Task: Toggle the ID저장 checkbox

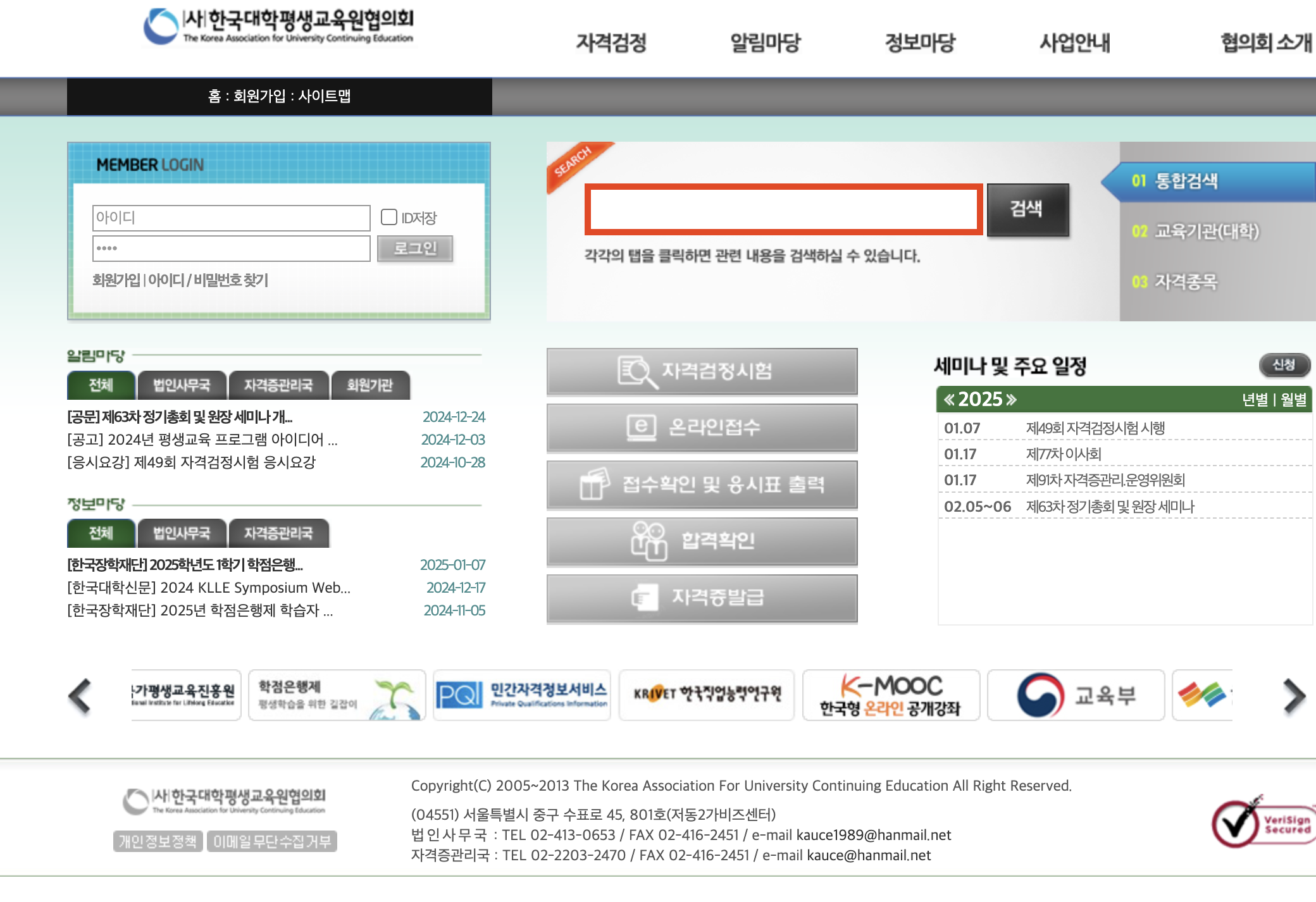Action: [x=388, y=217]
